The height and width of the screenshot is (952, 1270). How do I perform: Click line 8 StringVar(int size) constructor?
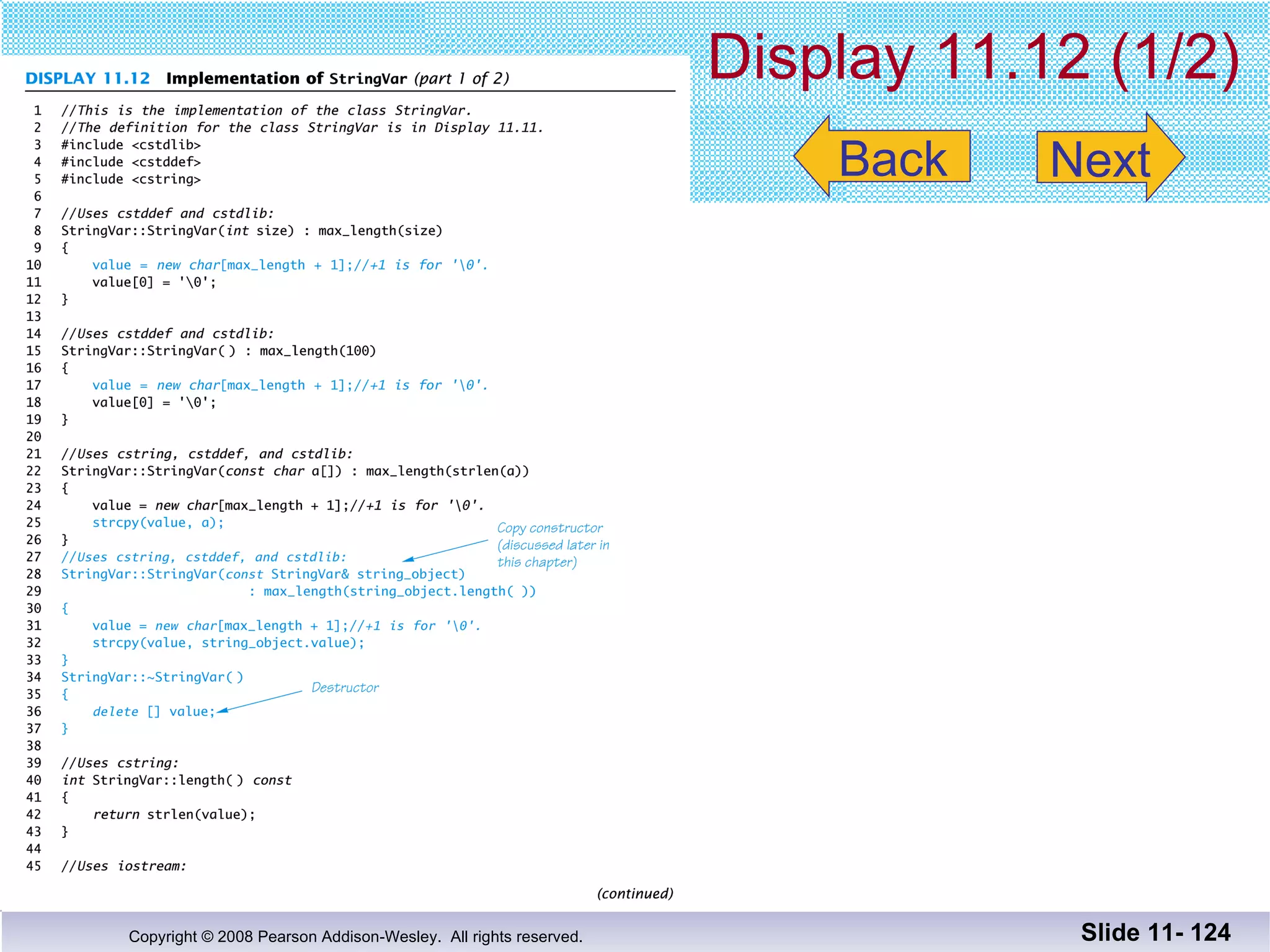click(252, 231)
